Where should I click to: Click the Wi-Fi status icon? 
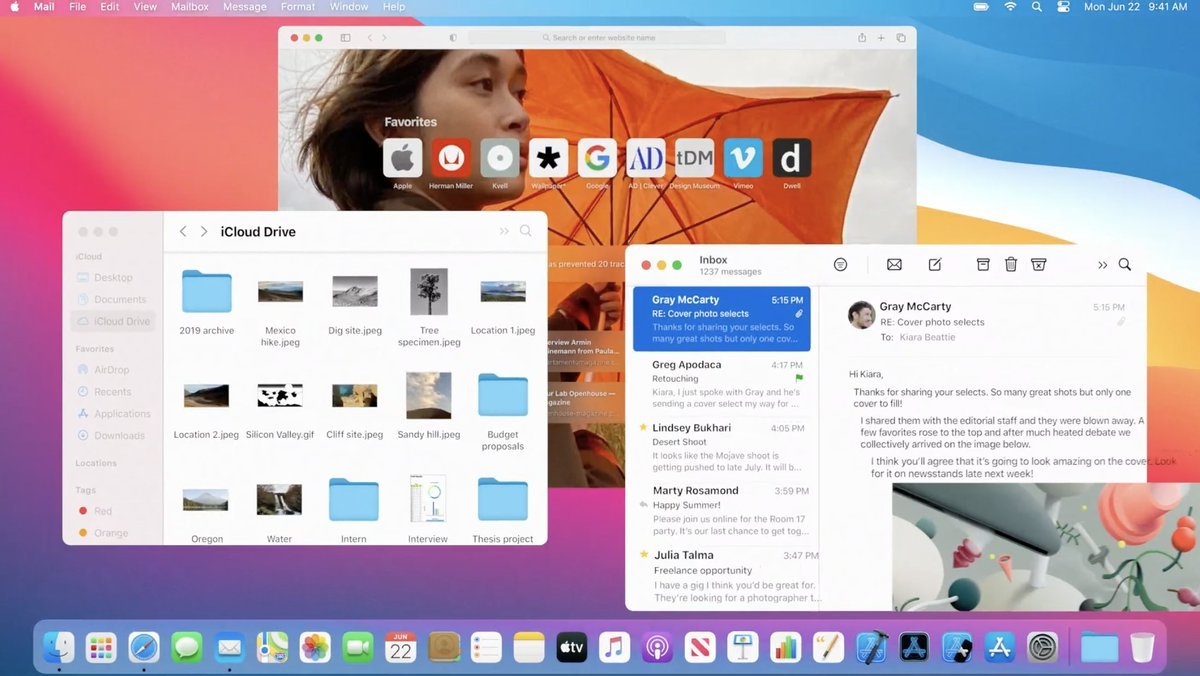tap(1010, 7)
